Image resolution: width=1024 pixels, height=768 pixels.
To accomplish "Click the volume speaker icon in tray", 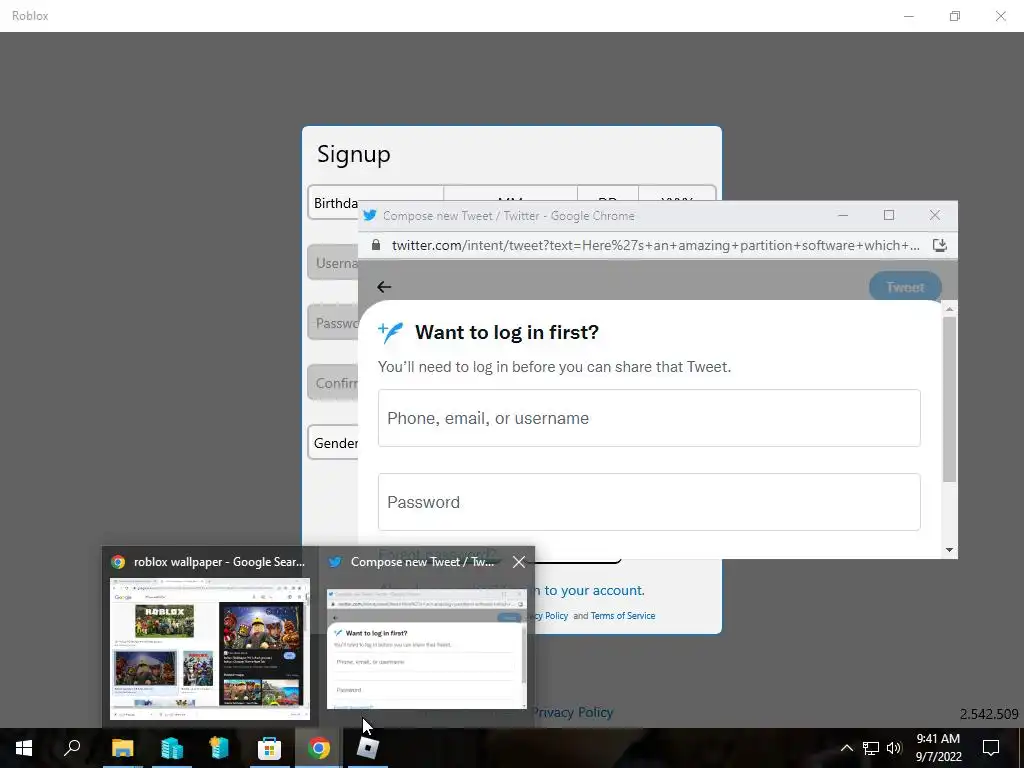I will pyautogui.click(x=894, y=748).
